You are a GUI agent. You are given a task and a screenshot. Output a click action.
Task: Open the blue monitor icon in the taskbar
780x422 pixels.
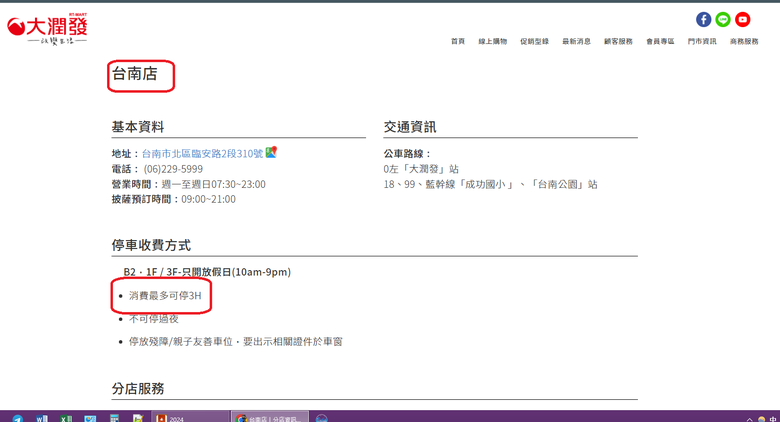click(x=90, y=419)
